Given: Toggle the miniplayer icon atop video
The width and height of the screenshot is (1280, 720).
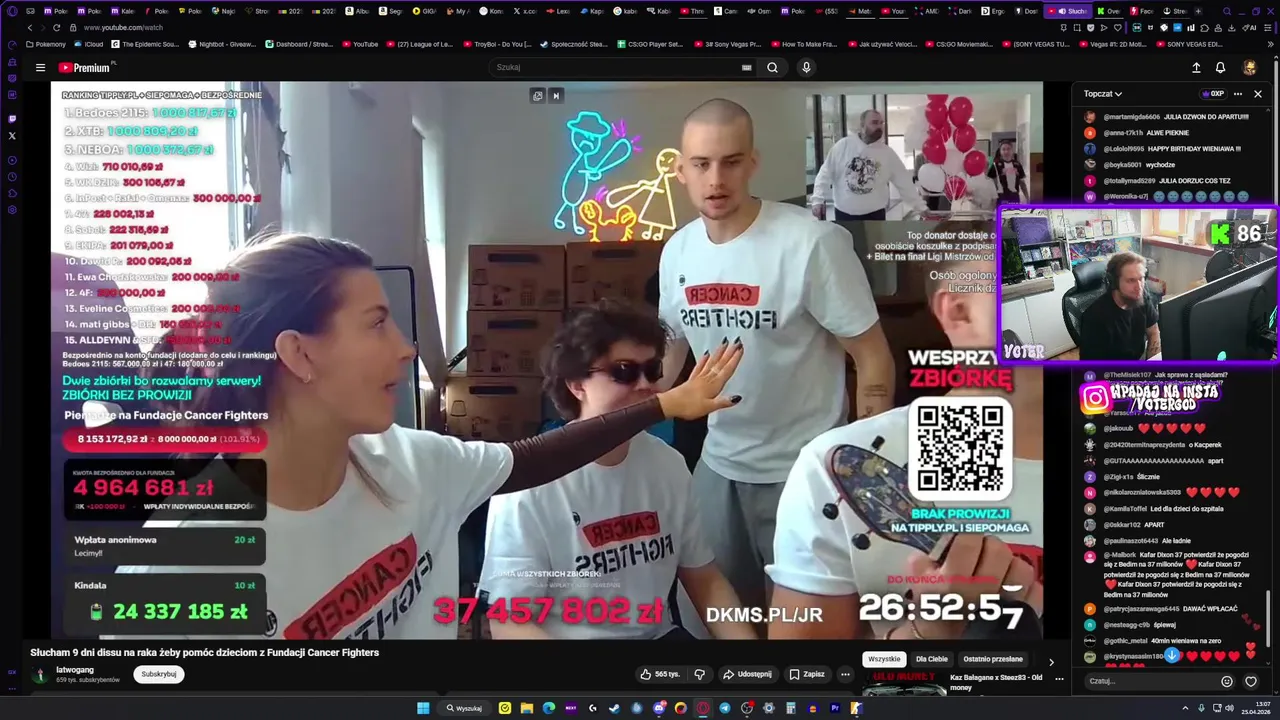Looking at the screenshot, I should (x=538, y=96).
